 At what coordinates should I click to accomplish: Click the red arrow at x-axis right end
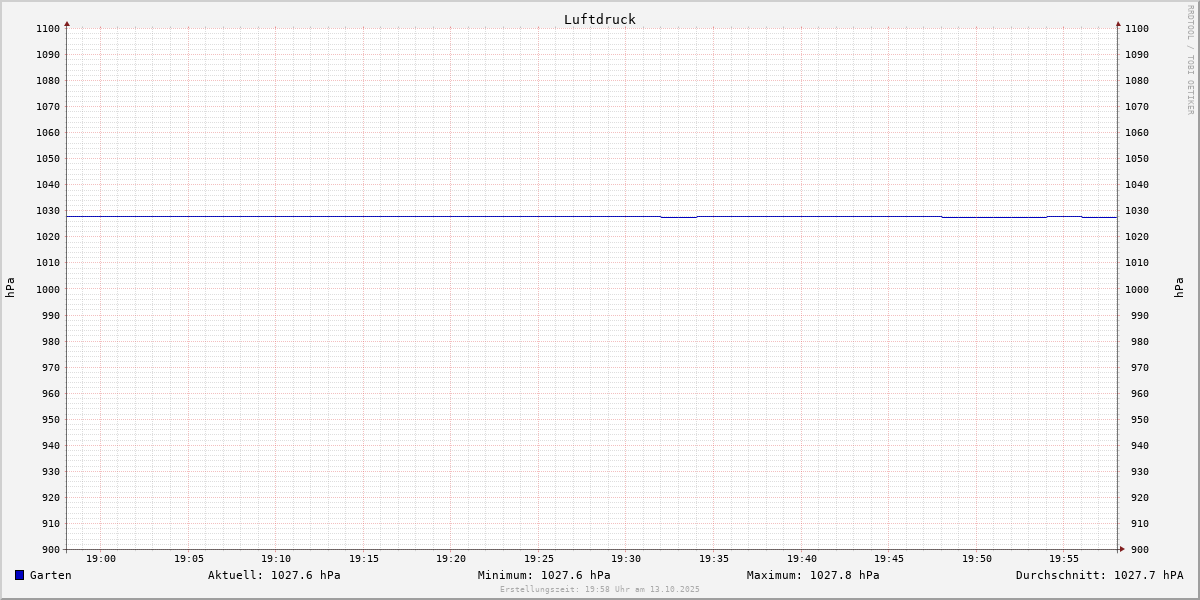click(x=1121, y=549)
